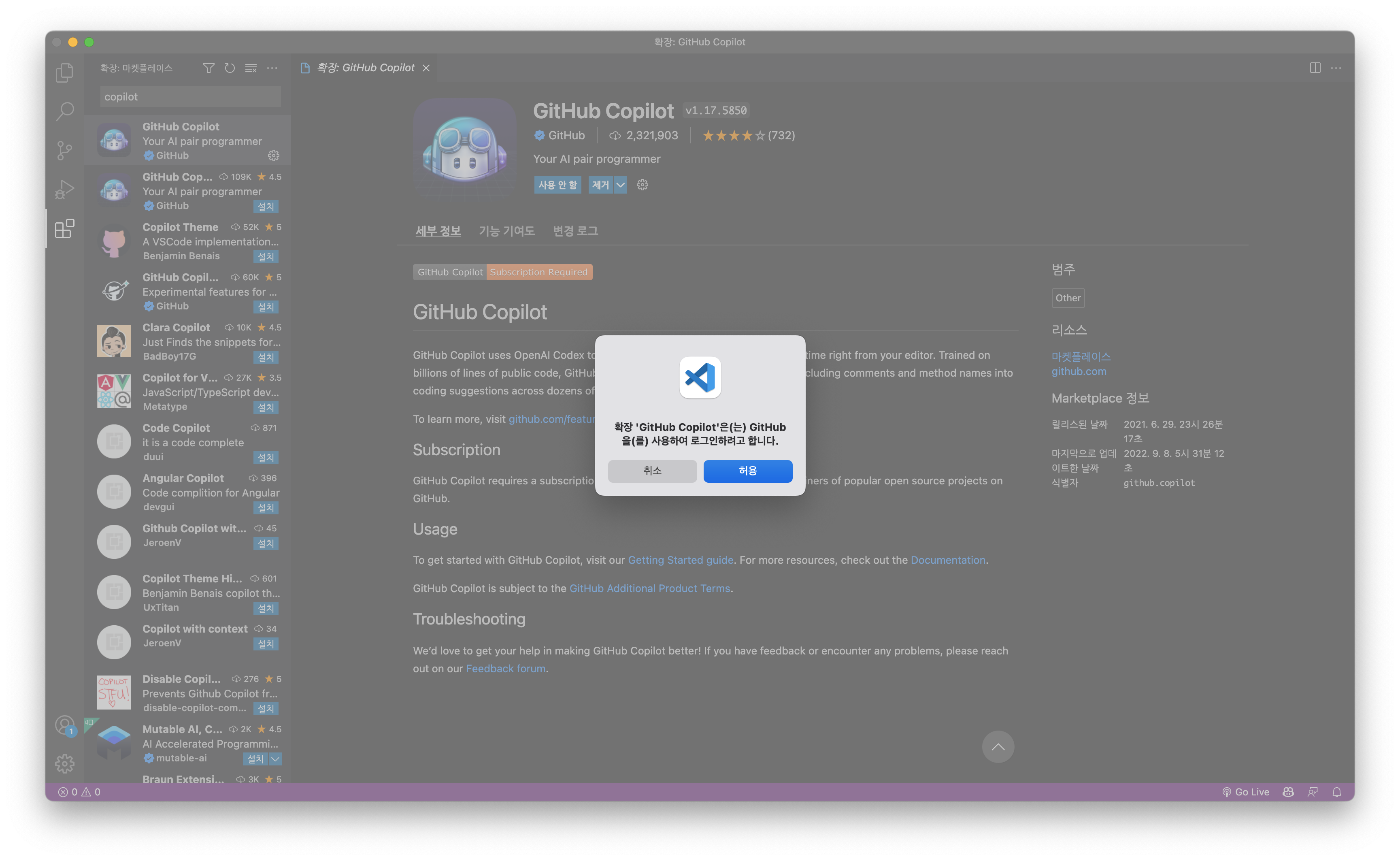Open the Documentation link
Screen dimensions: 1400x861
point(947,560)
